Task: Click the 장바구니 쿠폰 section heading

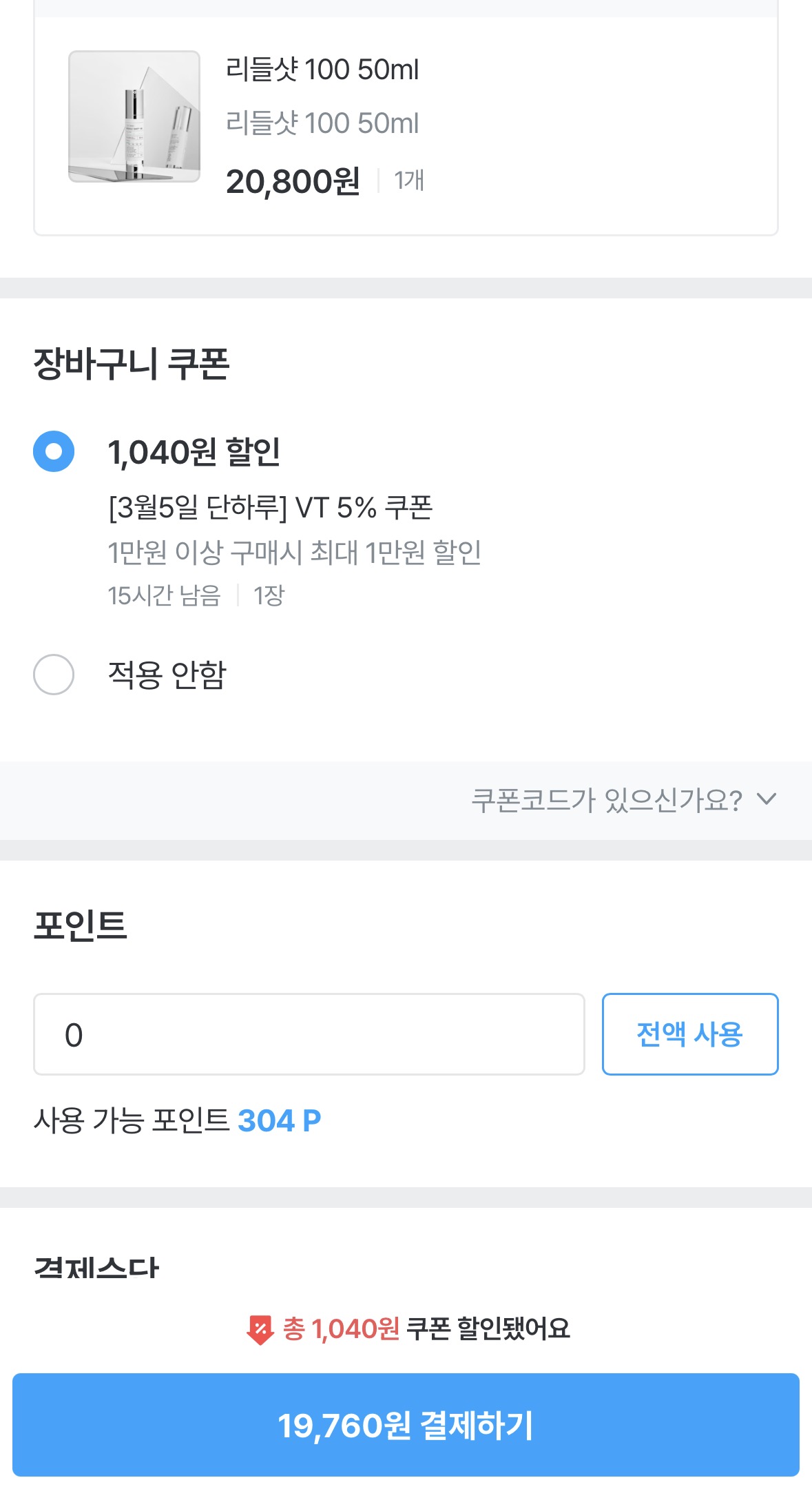Action: click(132, 364)
